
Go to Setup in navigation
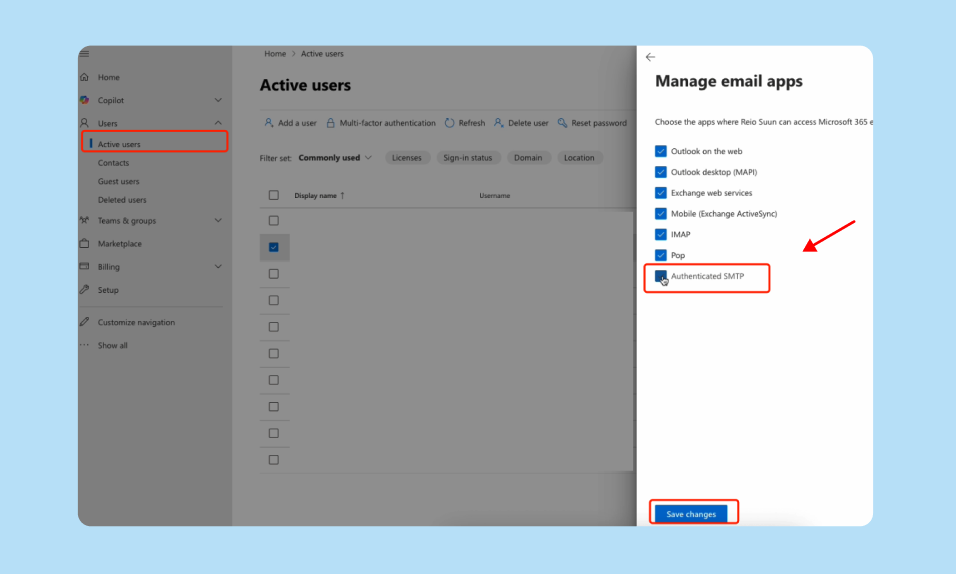(x=108, y=290)
